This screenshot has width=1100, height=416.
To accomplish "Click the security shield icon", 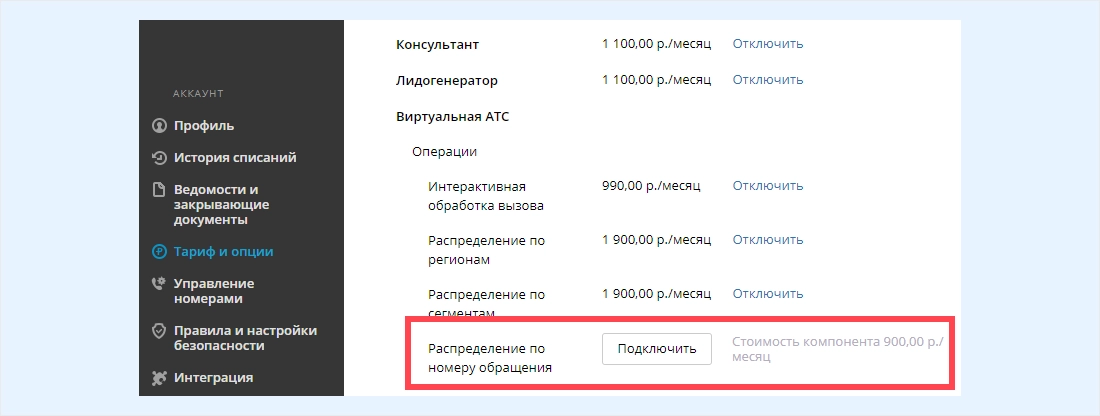I will [159, 331].
